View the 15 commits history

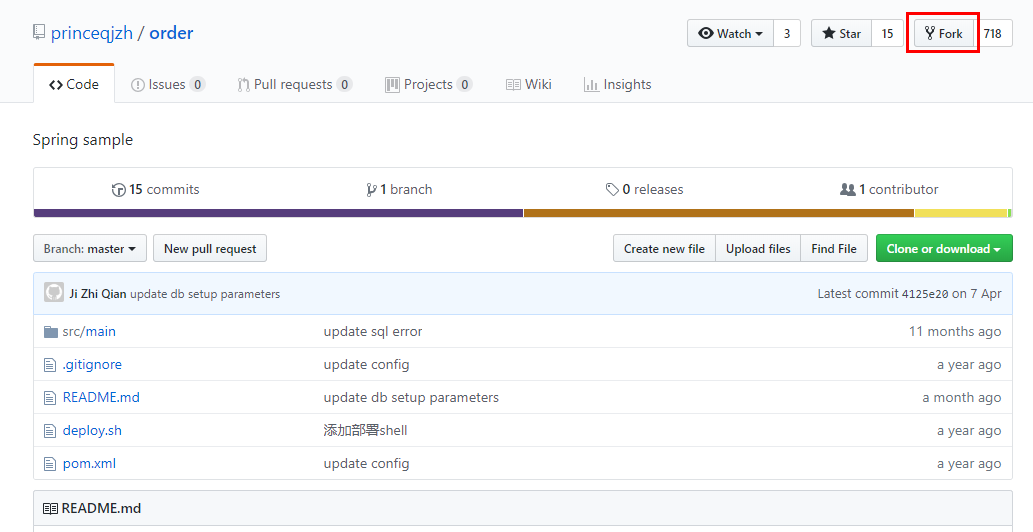click(x=156, y=190)
